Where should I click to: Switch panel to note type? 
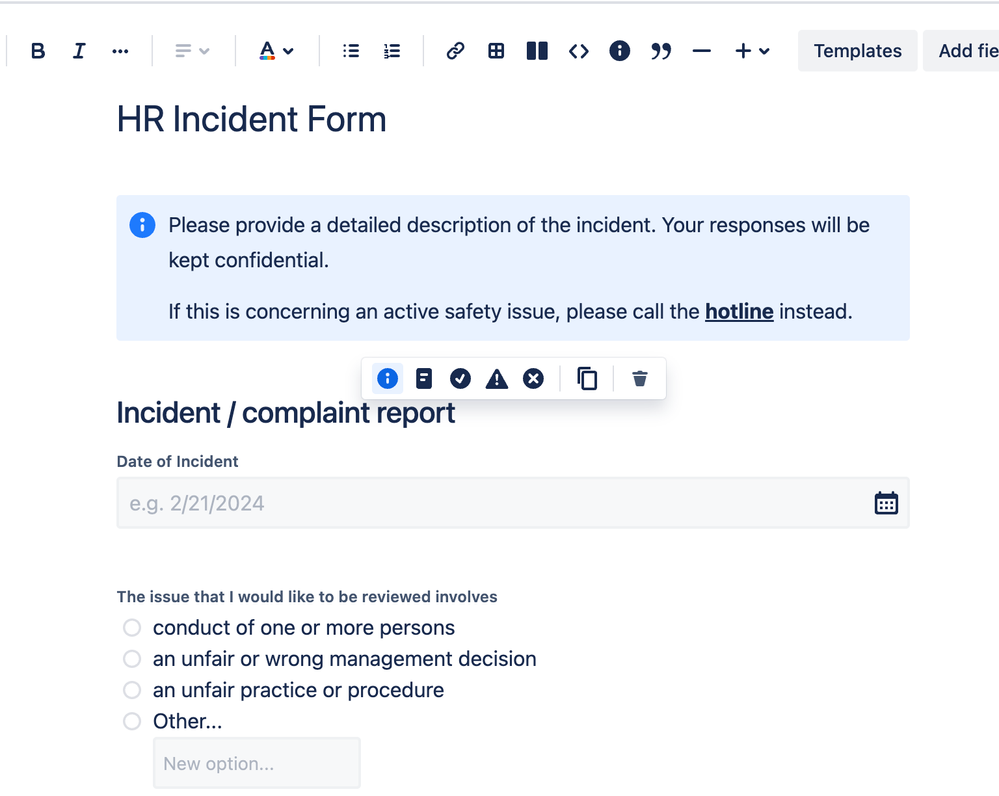coord(424,379)
